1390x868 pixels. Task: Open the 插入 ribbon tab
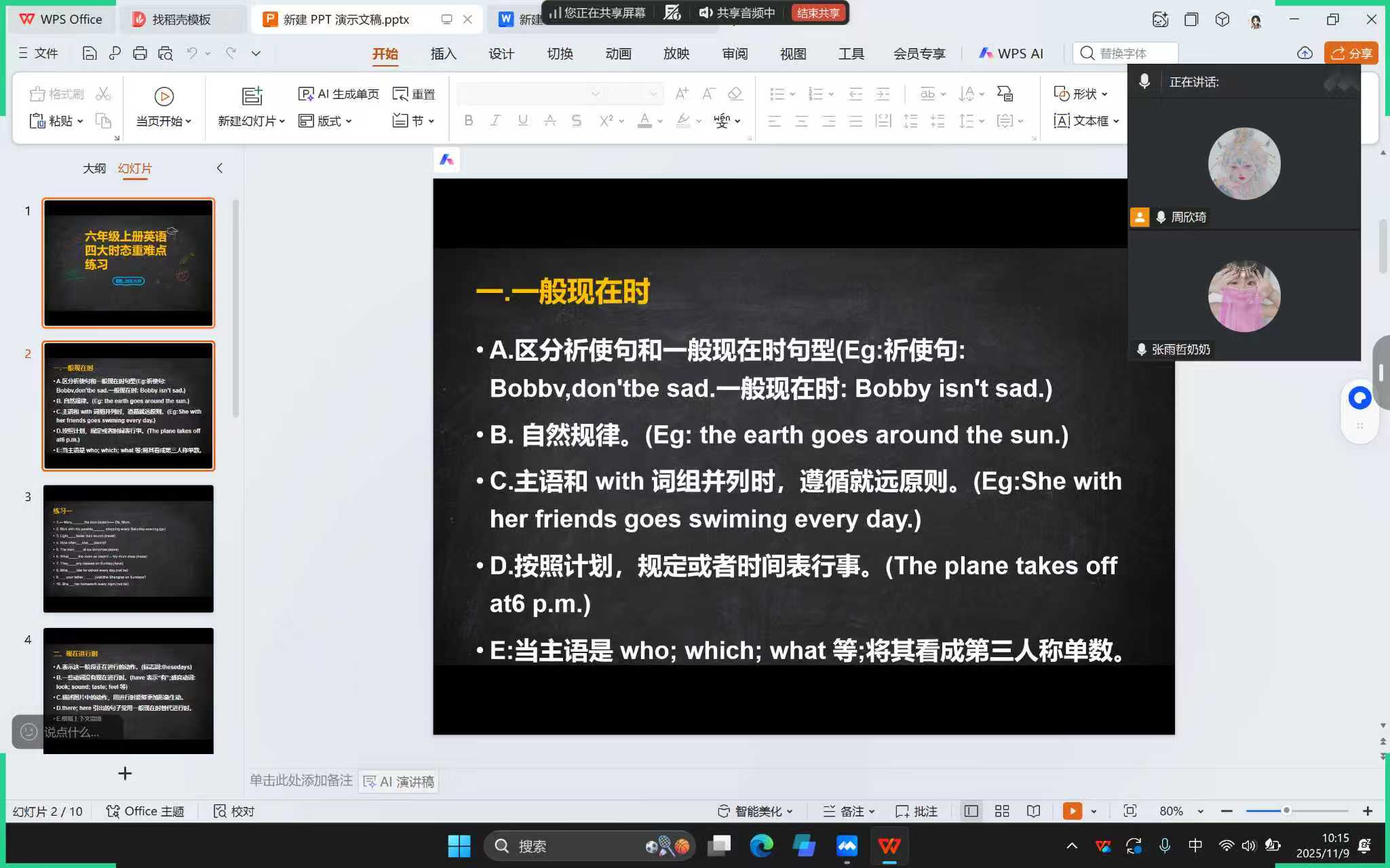click(443, 54)
